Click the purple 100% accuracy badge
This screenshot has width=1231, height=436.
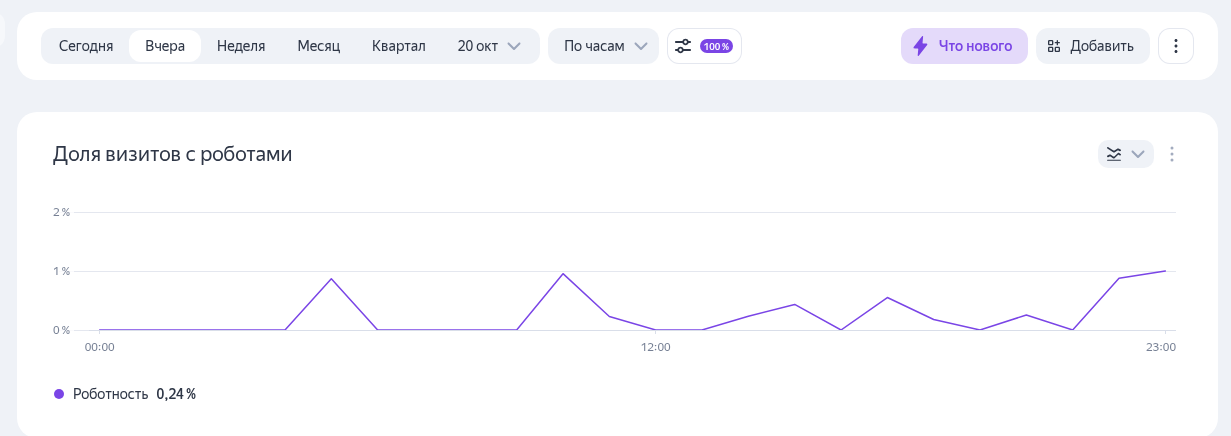click(716, 46)
